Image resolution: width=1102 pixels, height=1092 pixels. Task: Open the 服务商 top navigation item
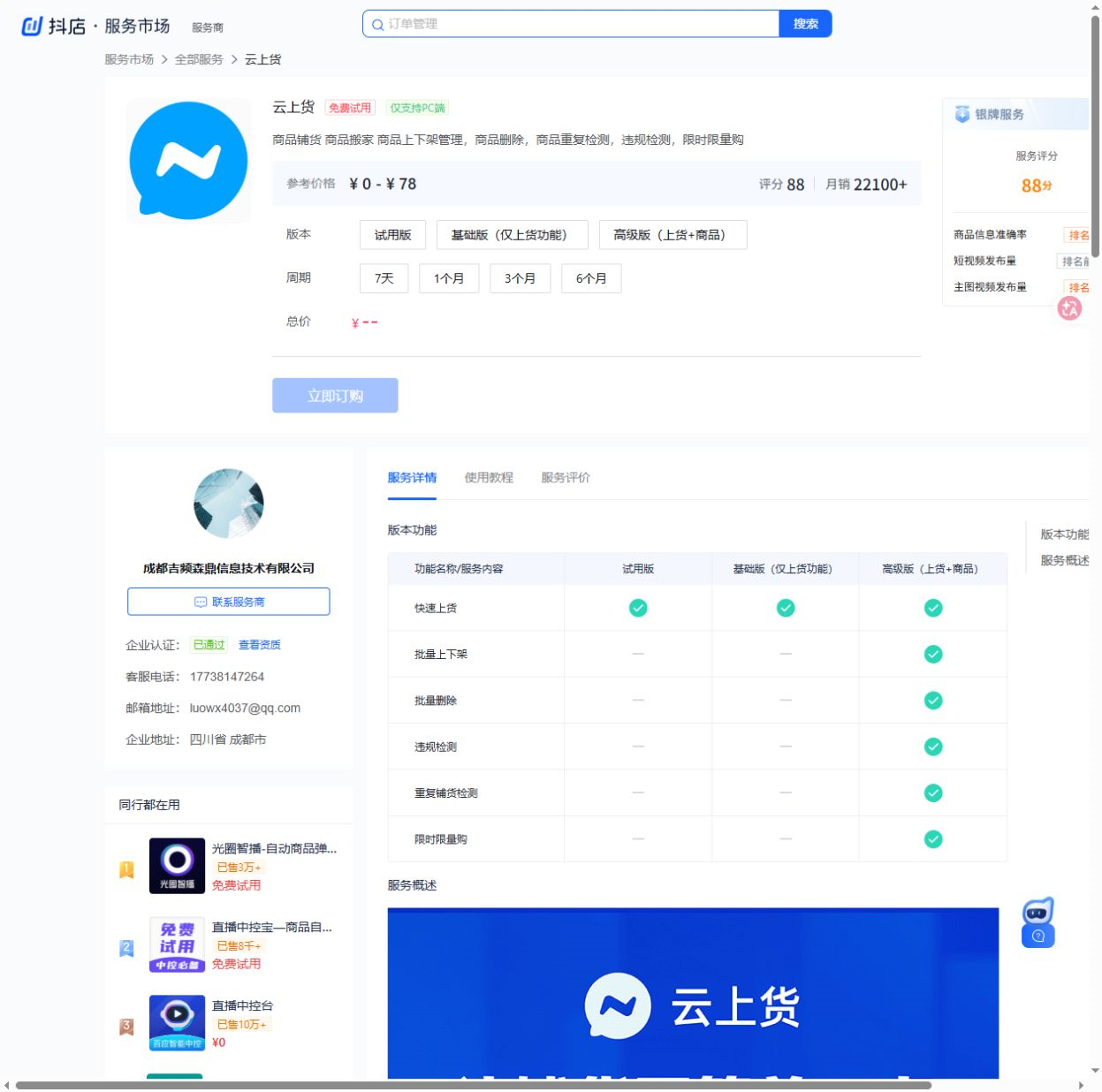pos(208,28)
